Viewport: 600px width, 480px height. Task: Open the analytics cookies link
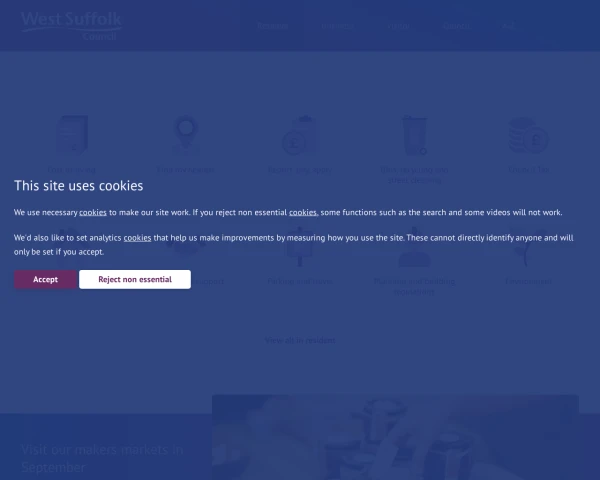[137, 238]
